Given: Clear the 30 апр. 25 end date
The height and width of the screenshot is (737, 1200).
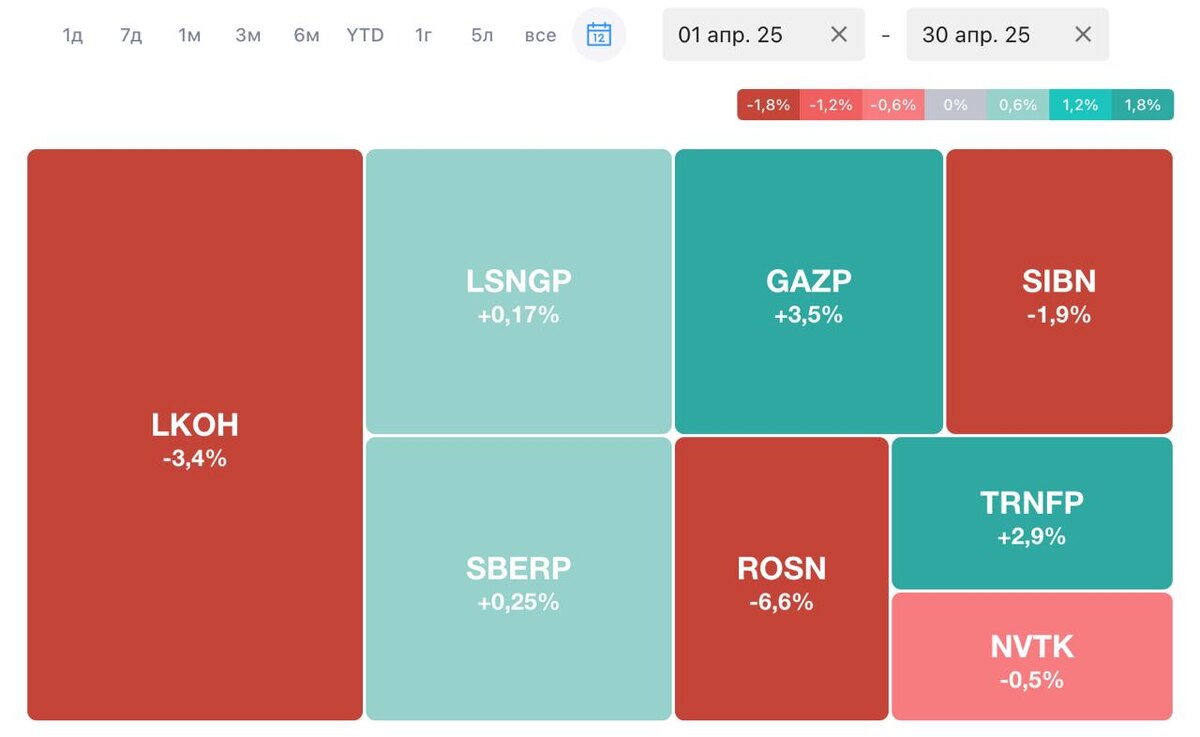Looking at the screenshot, I should pos(1083,35).
